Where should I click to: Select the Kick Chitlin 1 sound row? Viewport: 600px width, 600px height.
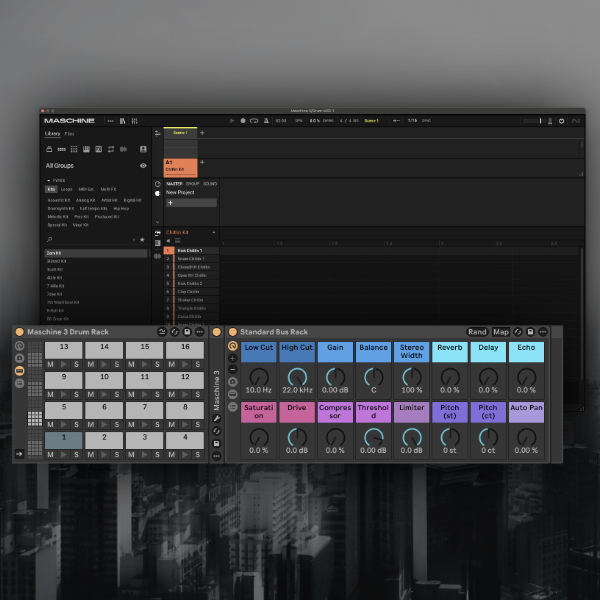click(x=191, y=251)
